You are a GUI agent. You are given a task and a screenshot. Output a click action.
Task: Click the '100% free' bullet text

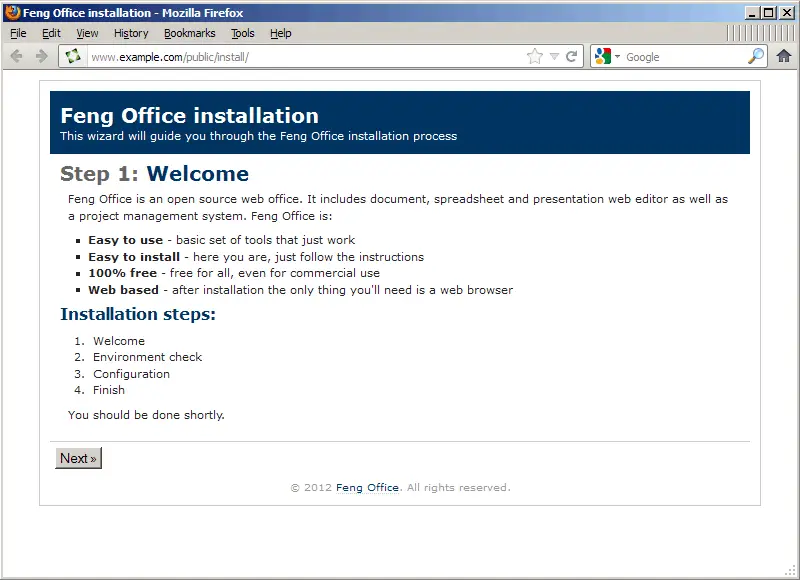point(122,273)
